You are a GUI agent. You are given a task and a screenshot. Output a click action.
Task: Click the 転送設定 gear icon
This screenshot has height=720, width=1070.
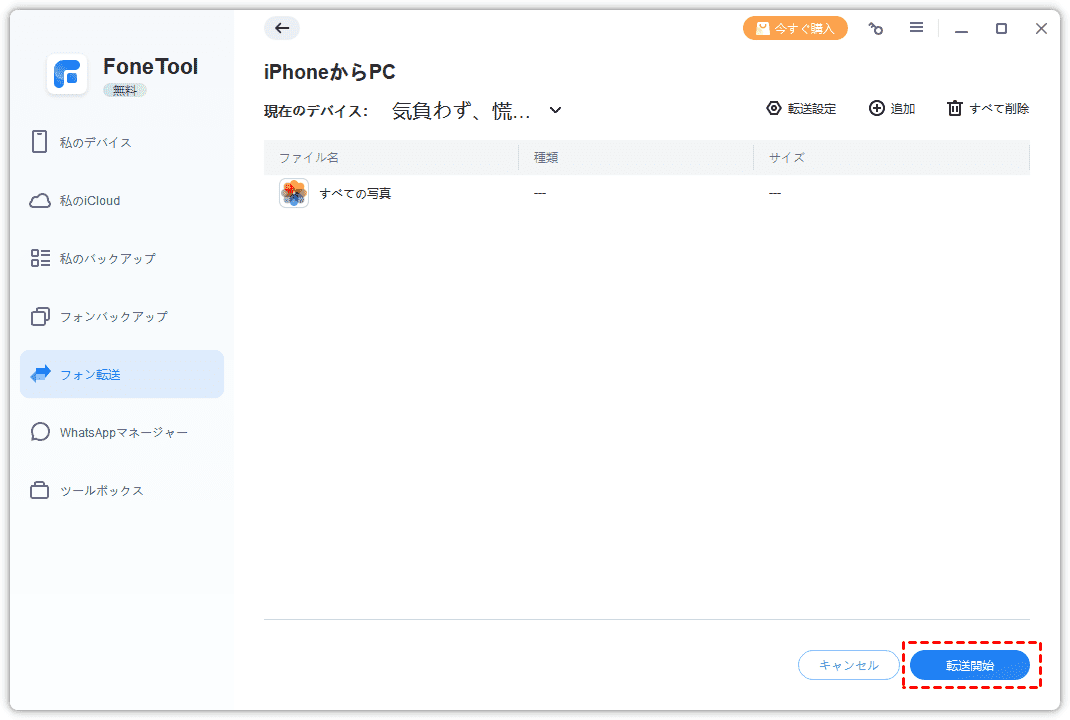click(x=773, y=108)
